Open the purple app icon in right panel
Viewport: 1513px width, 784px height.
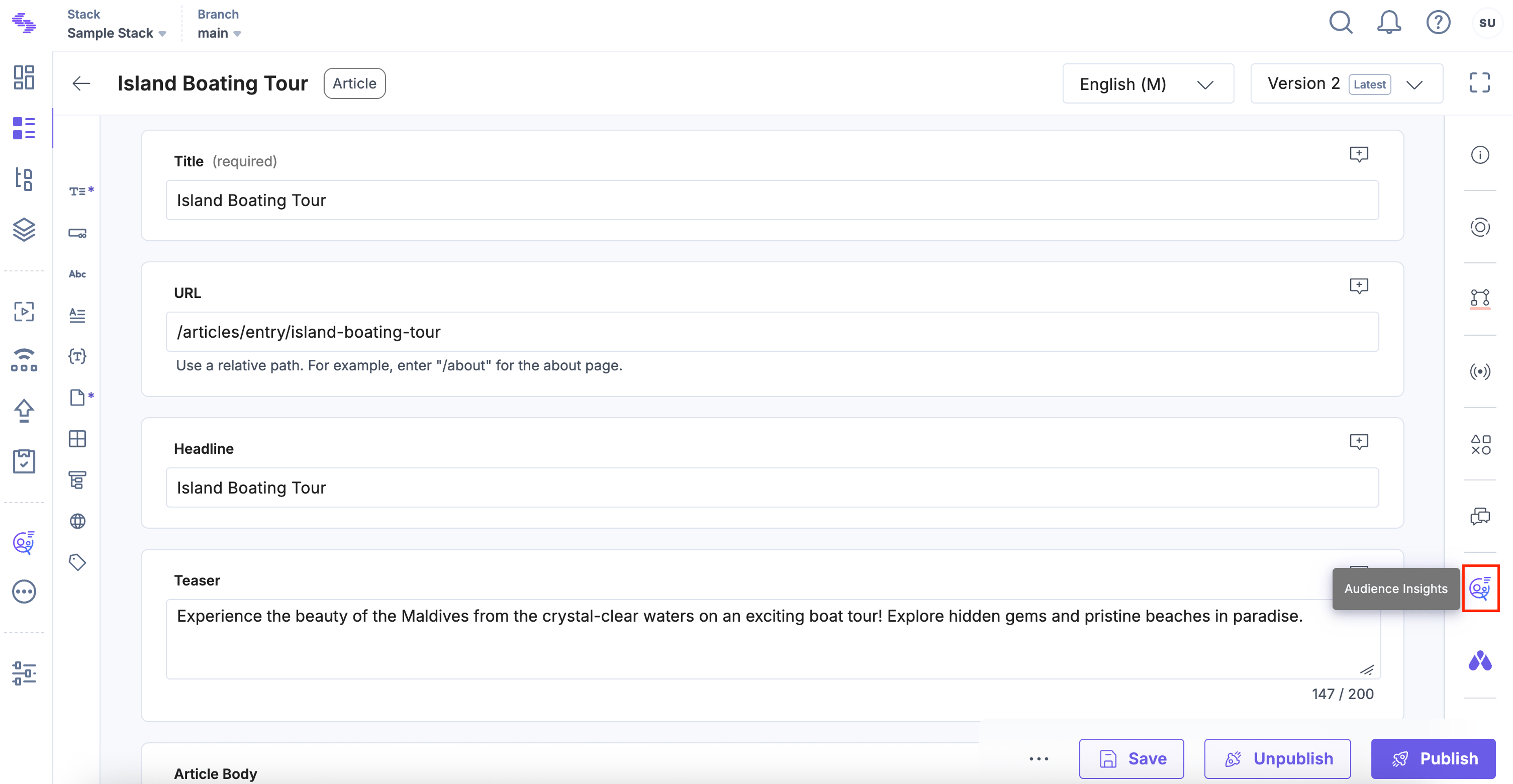click(x=1480, y=661)
